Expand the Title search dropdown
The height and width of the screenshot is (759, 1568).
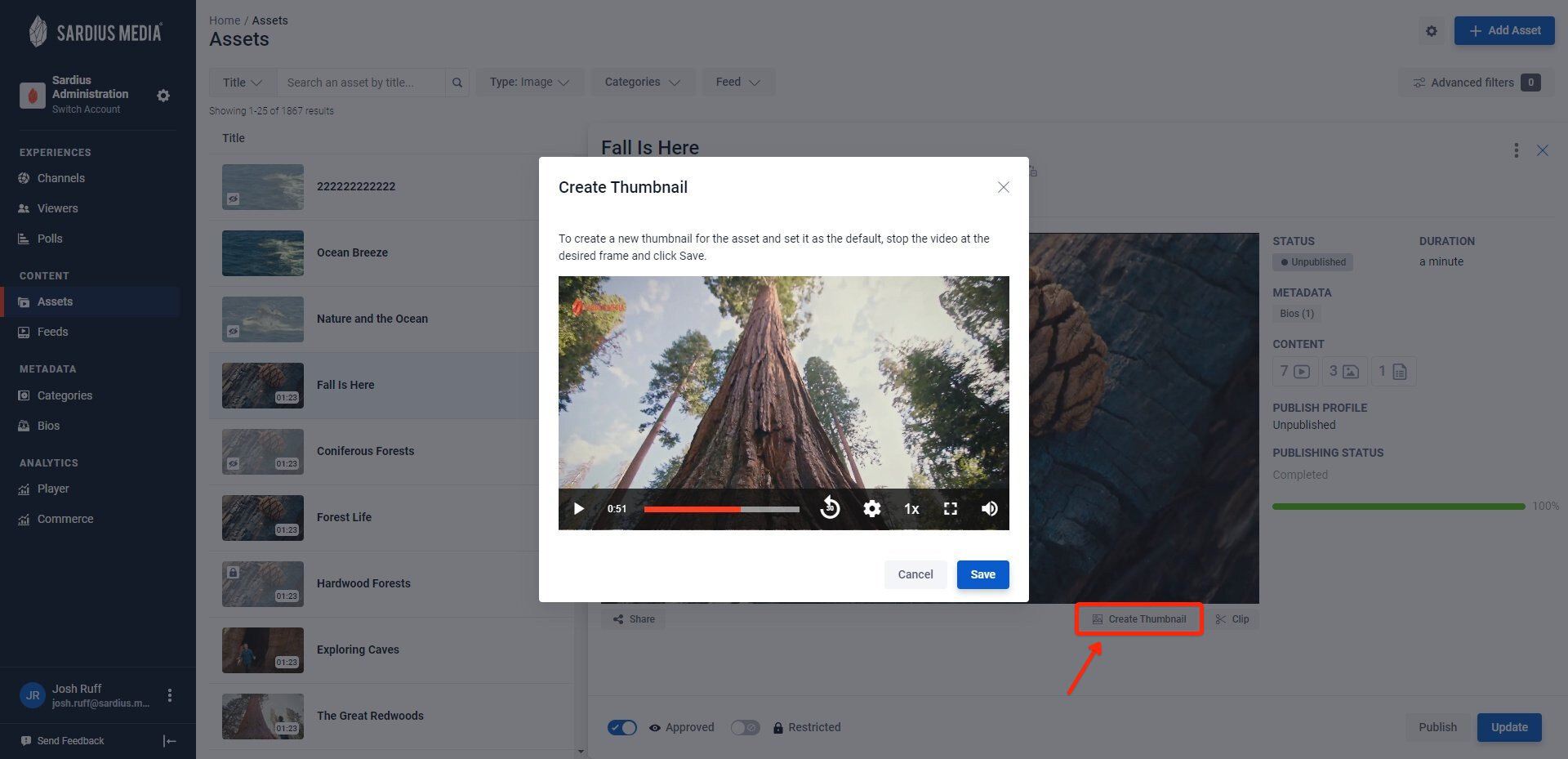click(x=243, y=83)
